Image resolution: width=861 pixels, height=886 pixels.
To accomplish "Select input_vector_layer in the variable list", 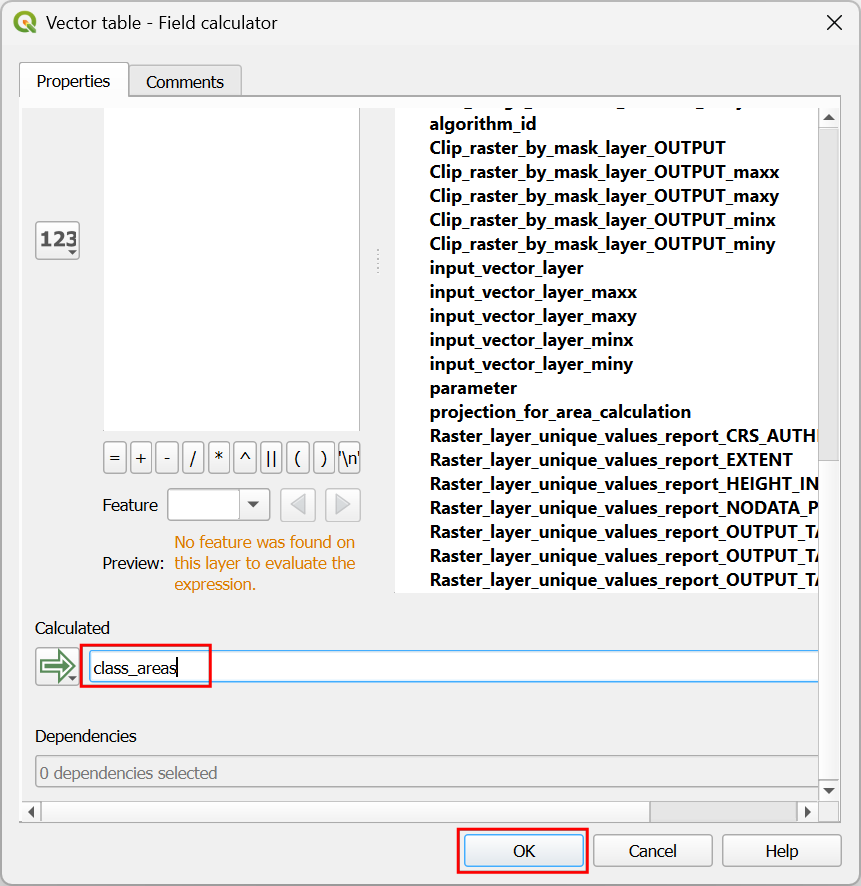I will [x=506, y=268].
